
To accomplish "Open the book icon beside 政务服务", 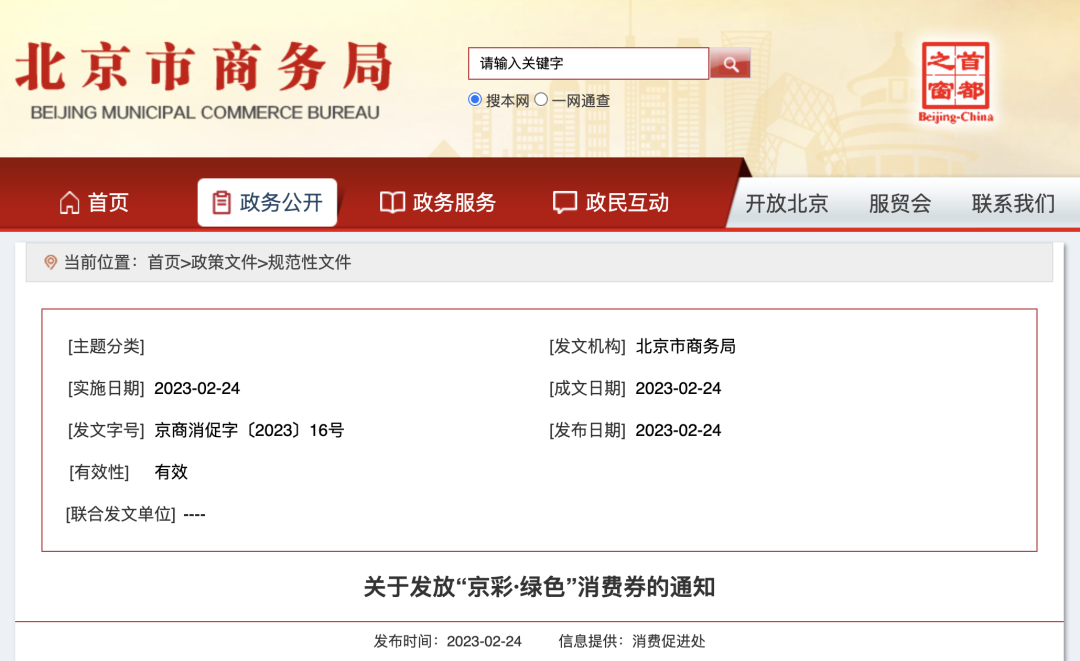I will click(392, 203).
